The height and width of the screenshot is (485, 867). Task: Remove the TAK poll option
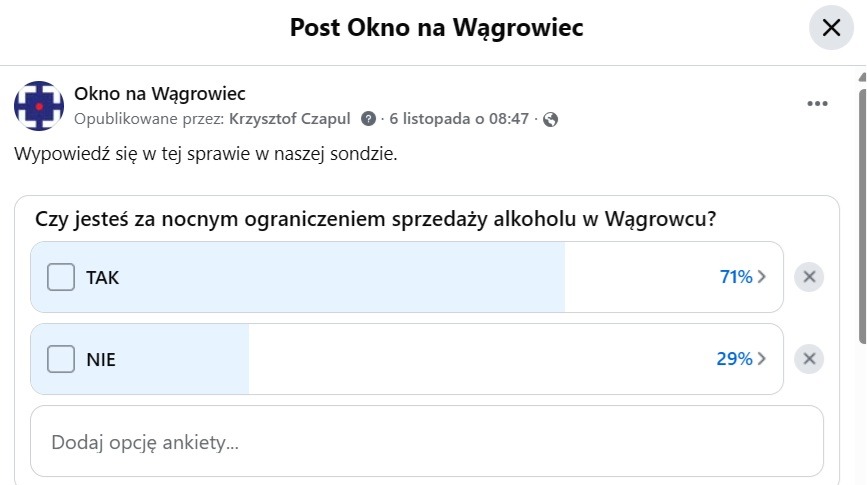(x=809, y=277)
